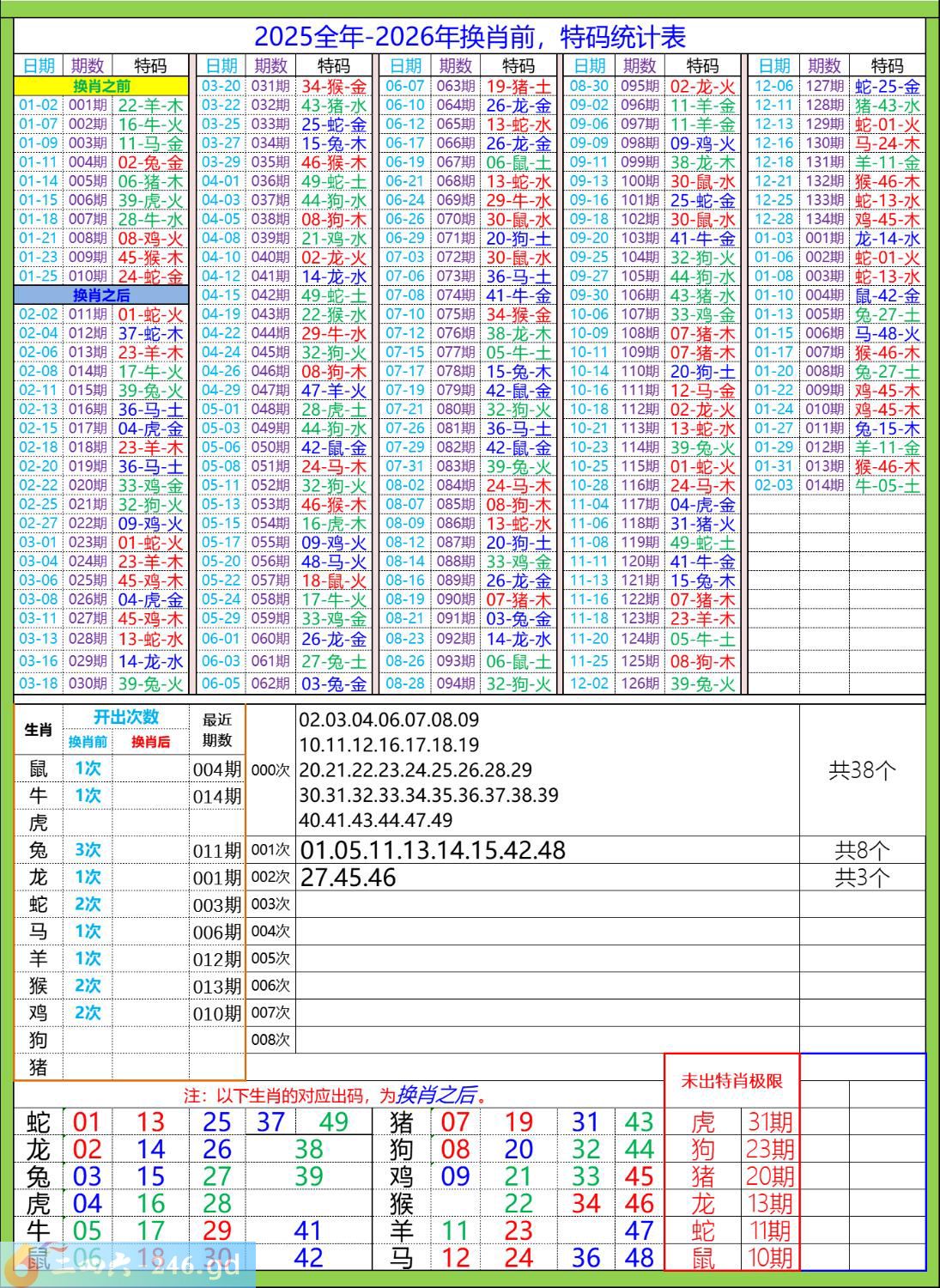Click the 01.05.11.13.14.15.42.48 number list
This screenshot has width=940, height=1288.
[433, 850]
